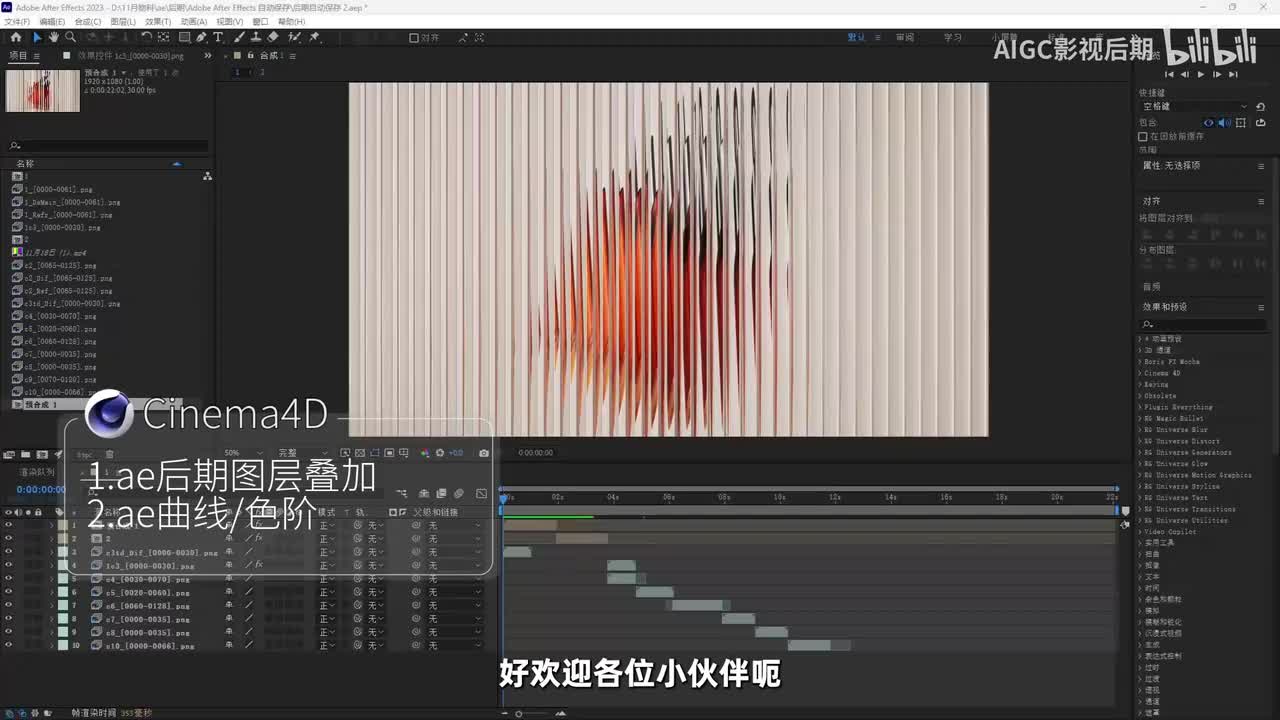Open the 动画(A) menu
1280x720 pixels.
tap(194, 21)
